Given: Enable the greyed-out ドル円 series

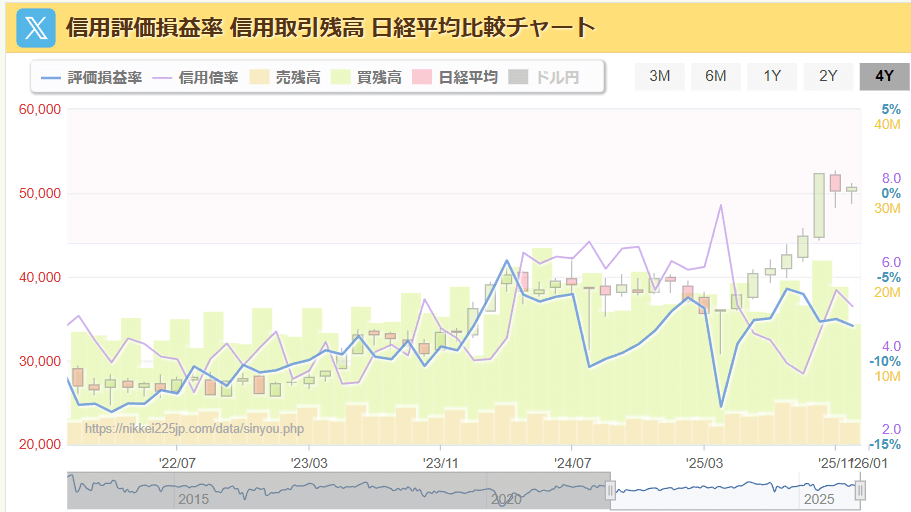Looking at the screenshot, I should pyautogui.click(x=545, y=77).
